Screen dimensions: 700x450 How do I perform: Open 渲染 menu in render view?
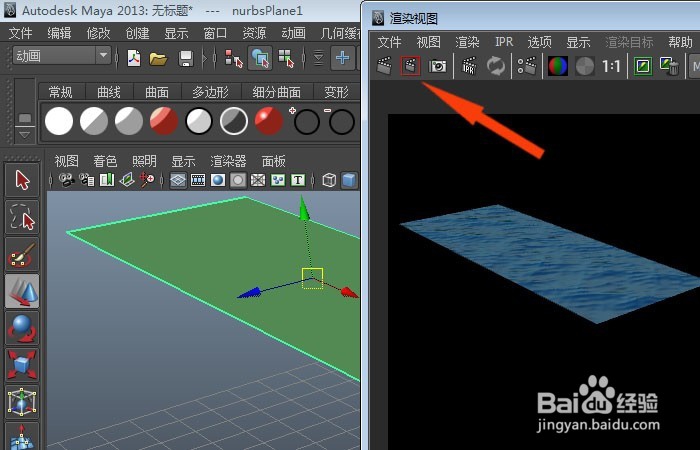click(x=467, y=42)
